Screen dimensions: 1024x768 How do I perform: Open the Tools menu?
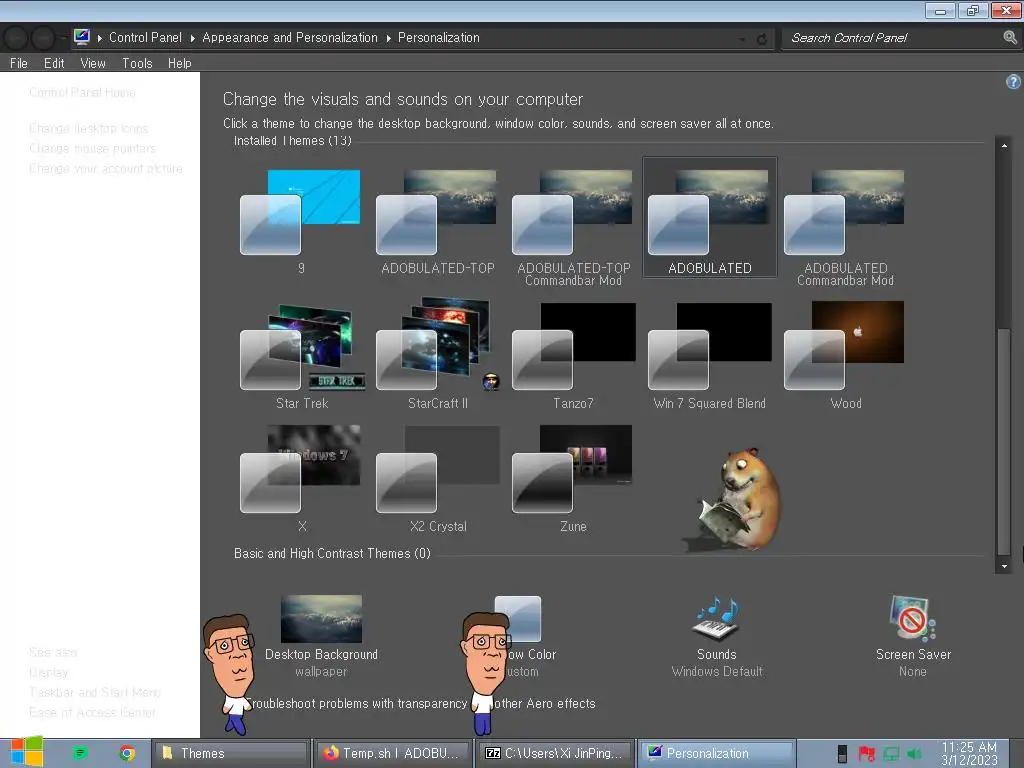[x=137, y=63]
